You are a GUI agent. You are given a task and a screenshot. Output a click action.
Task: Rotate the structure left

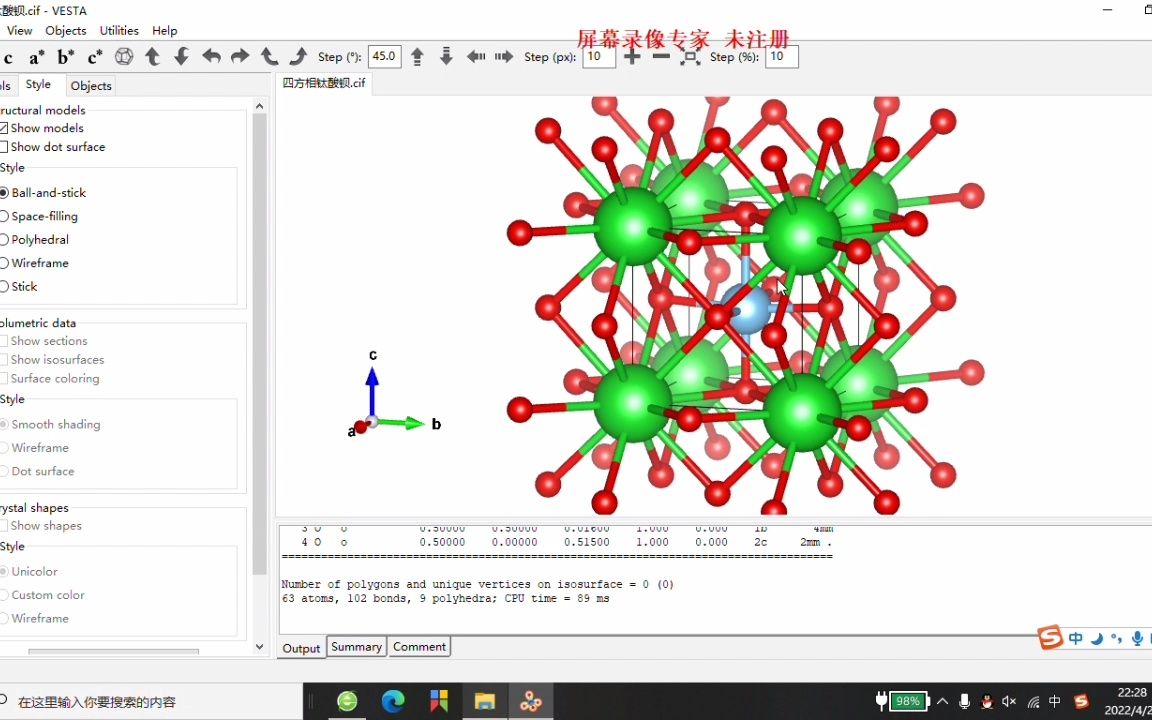point(212,57)
